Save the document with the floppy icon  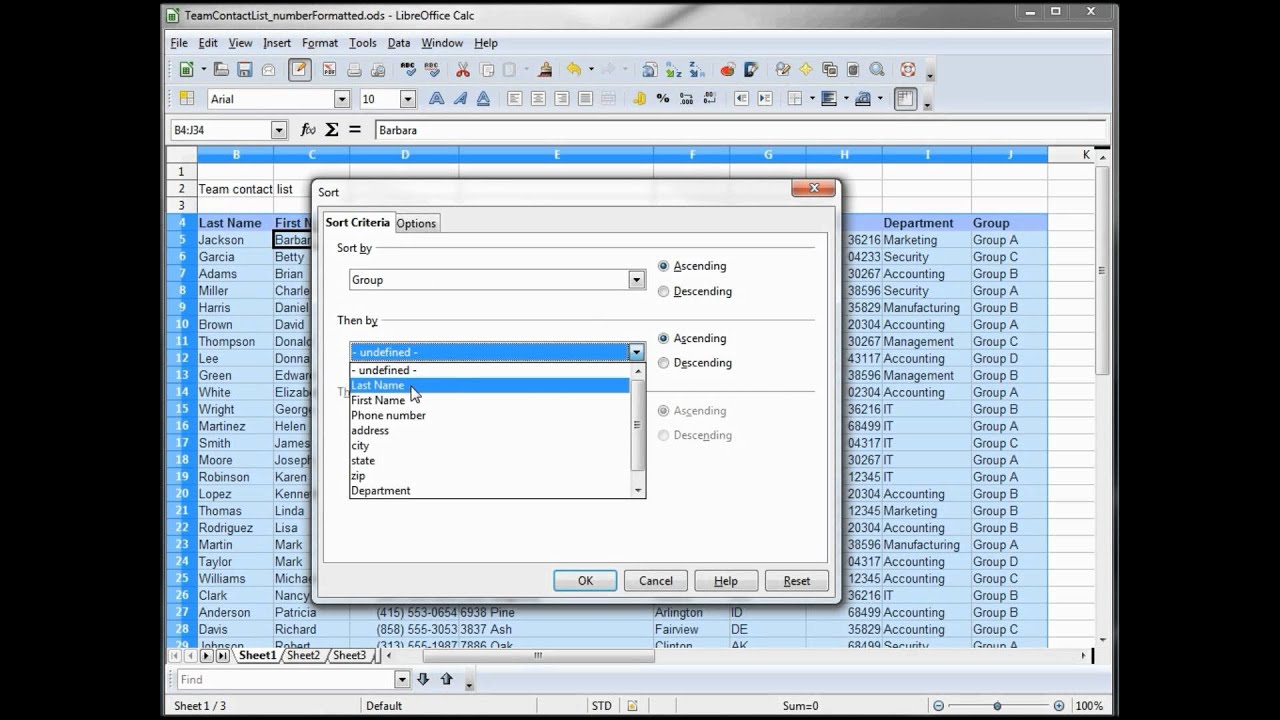pyautogui.click(x=244, y=69)
